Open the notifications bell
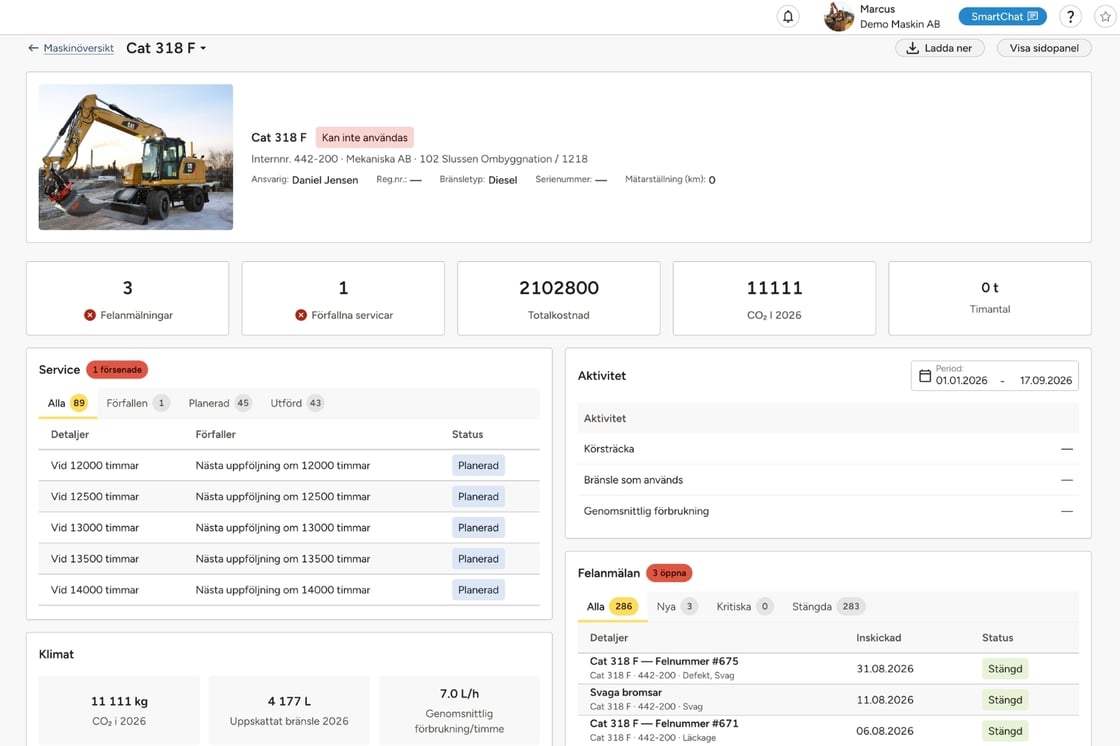 coord(788,16)
